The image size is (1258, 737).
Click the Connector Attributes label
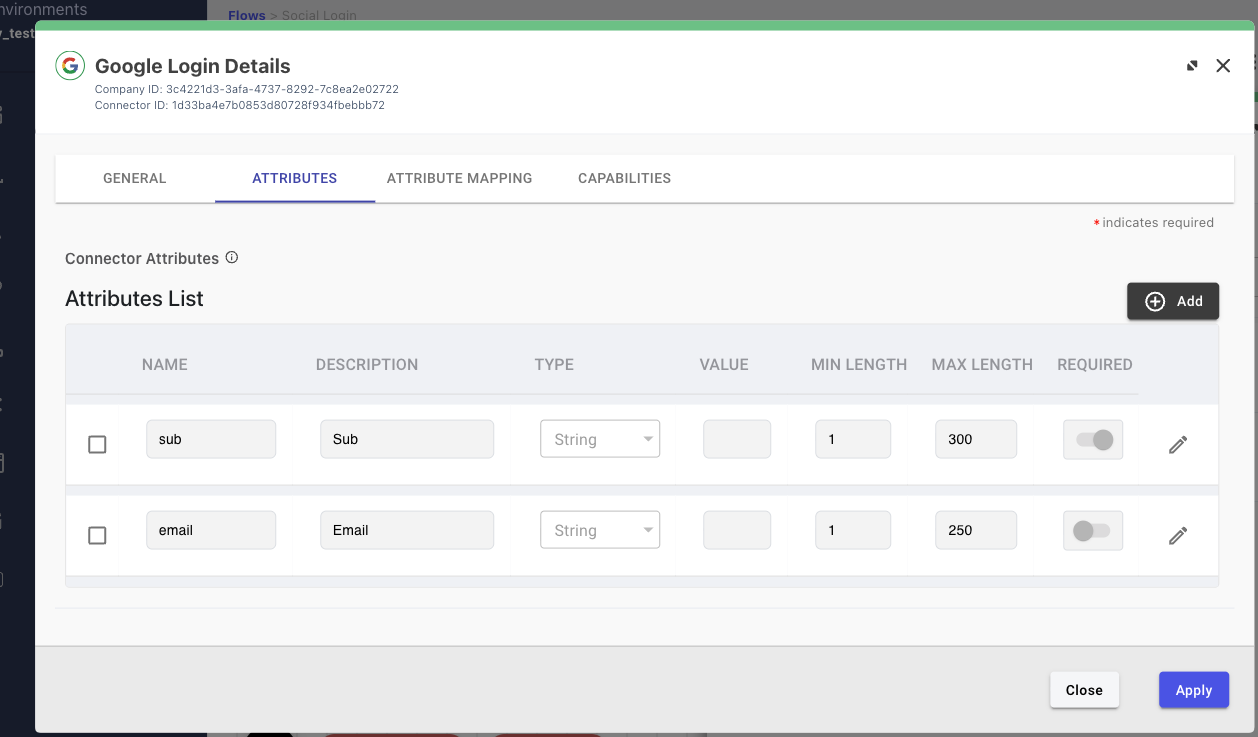[142, 258]
